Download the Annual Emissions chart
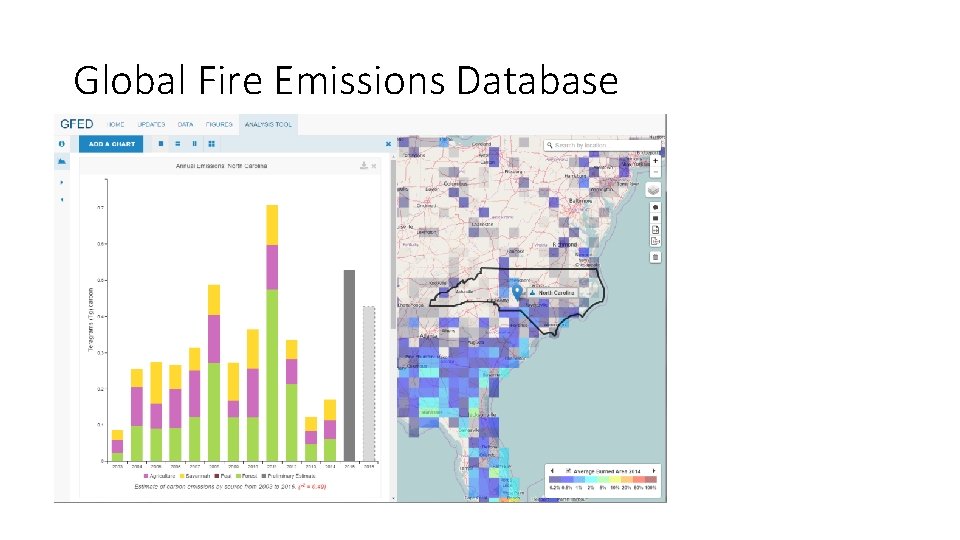This screenshot has width=960, height=540. [364, 165]
